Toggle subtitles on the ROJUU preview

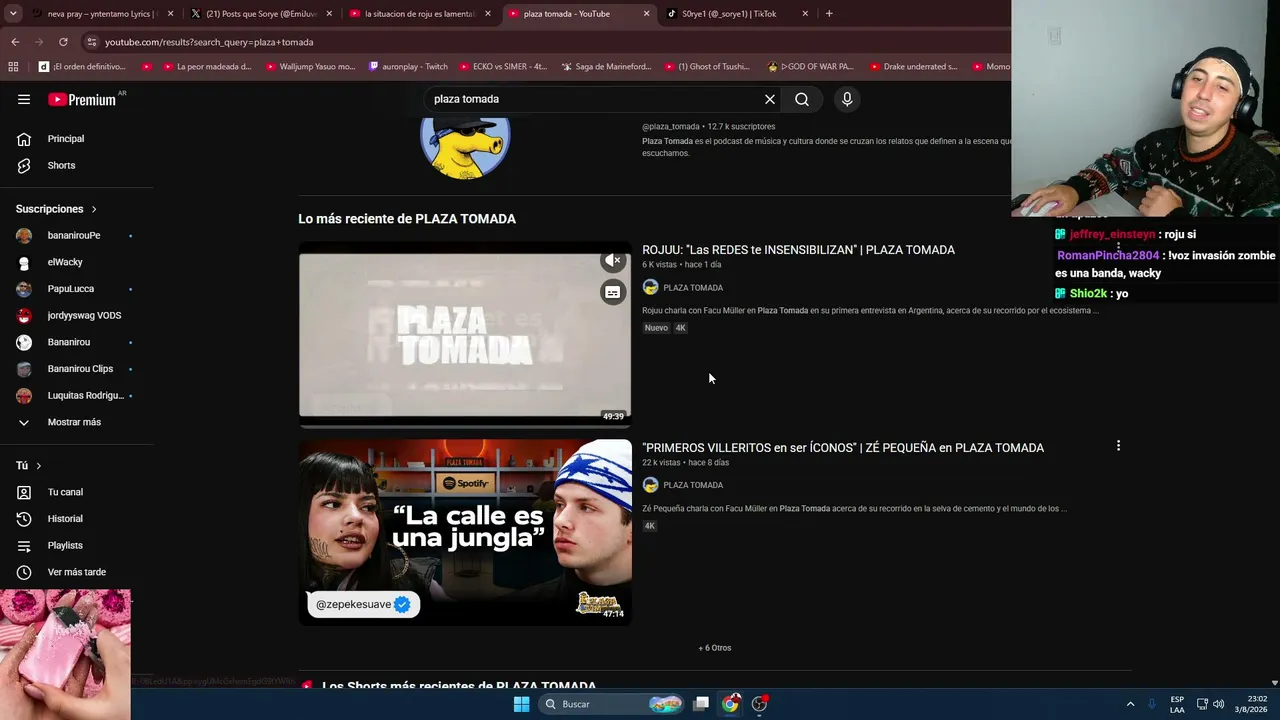click(x=613, y=292)
